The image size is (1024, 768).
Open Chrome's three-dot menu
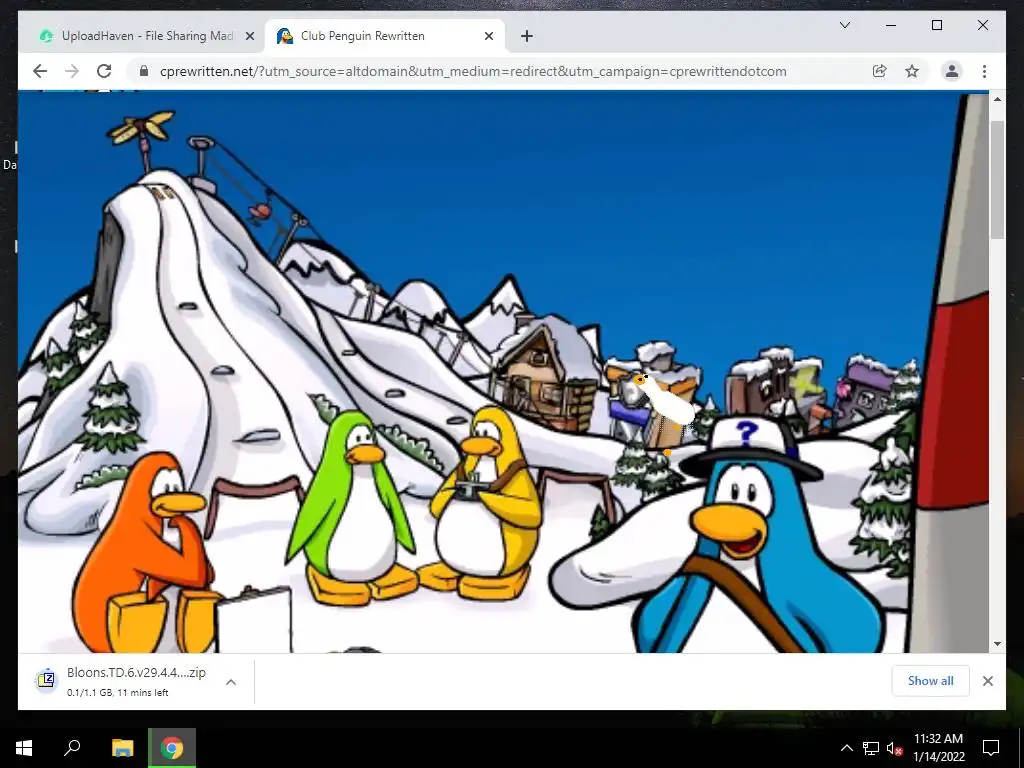[x=984, y=71]
